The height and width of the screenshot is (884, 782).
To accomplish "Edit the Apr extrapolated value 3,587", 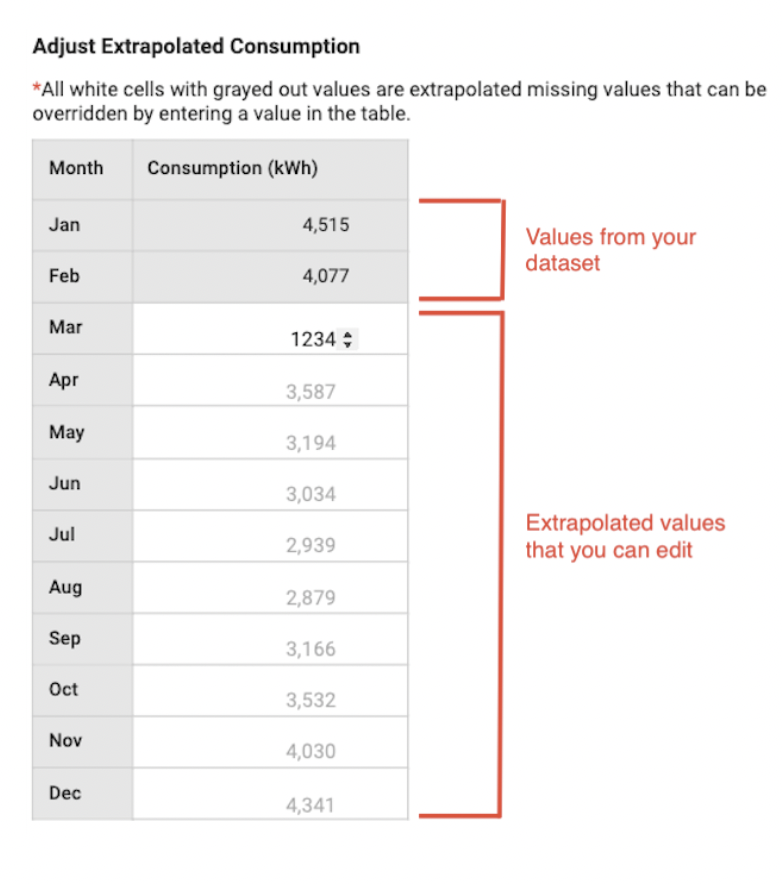I will [x=270, y=381].
